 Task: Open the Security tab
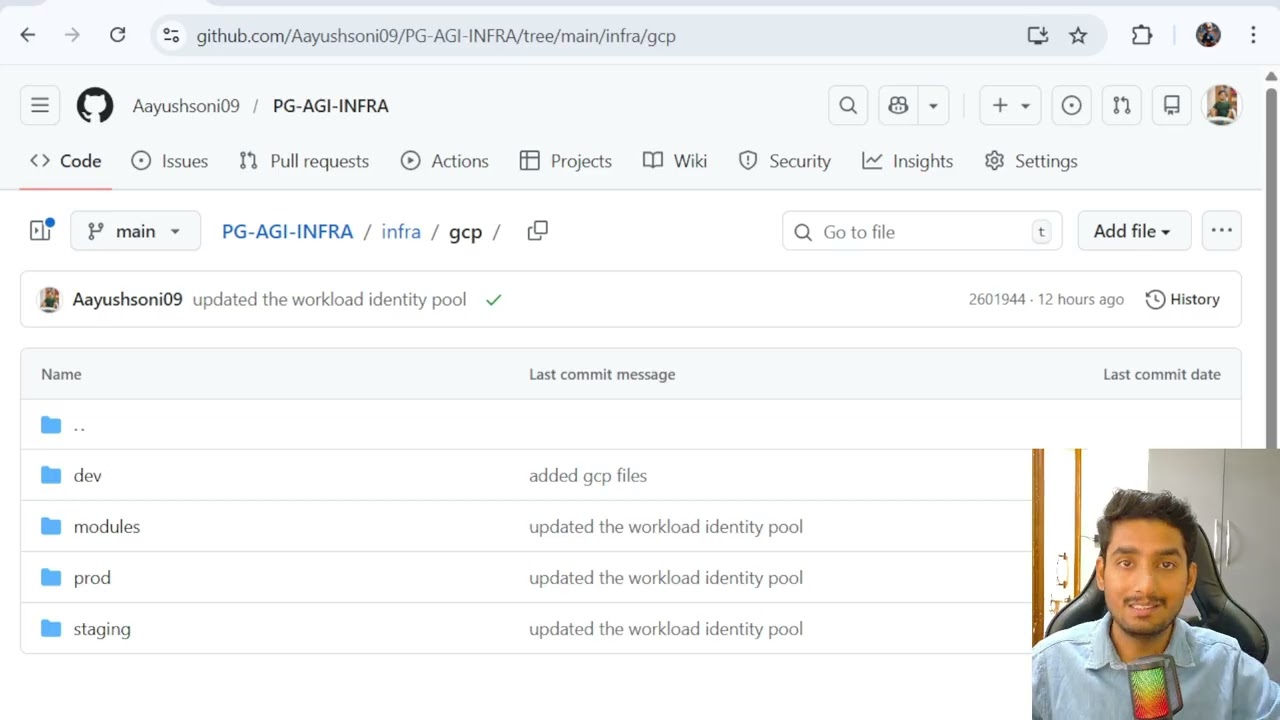[x=785, y=161]
